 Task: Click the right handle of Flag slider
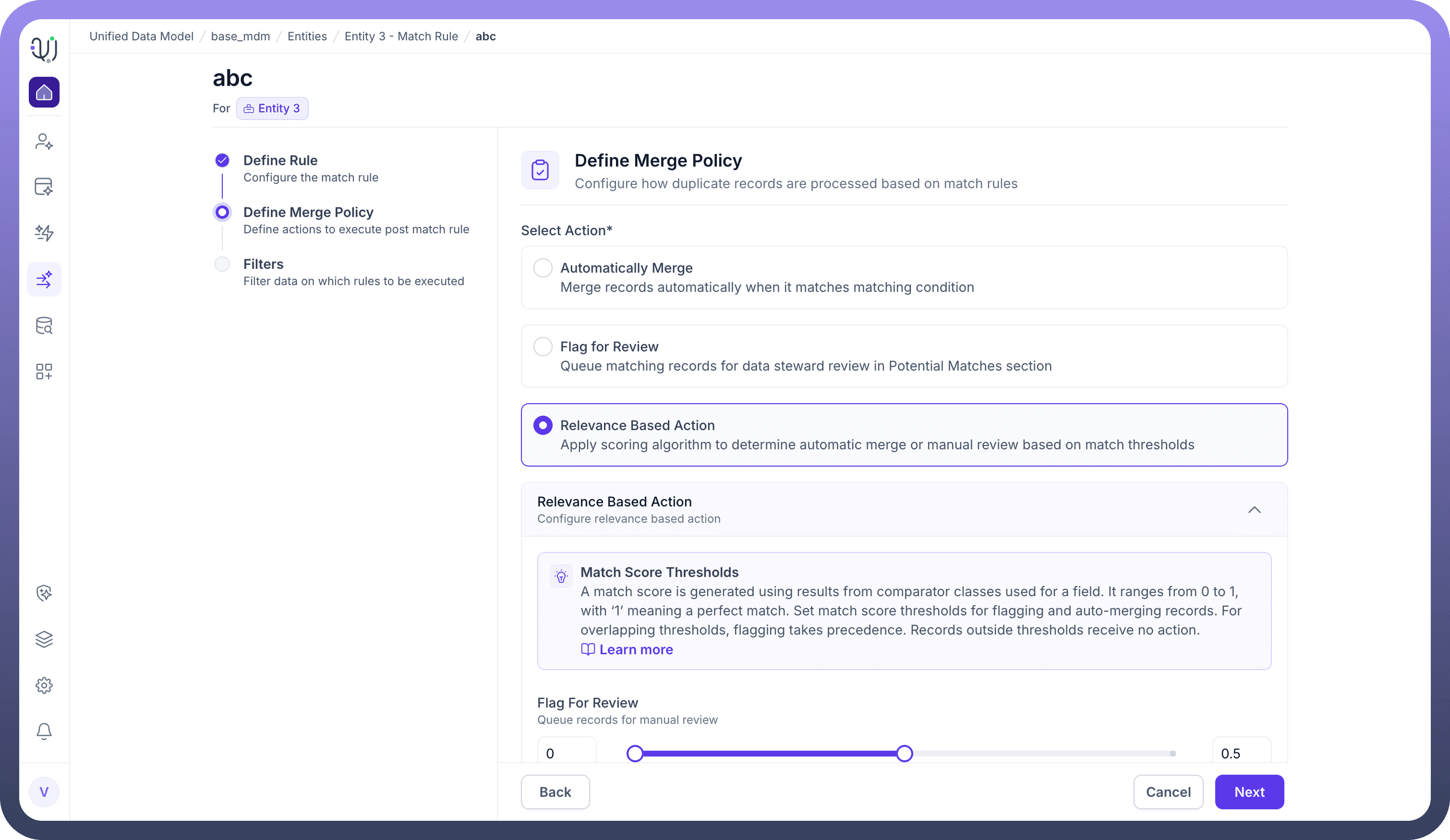click(x=904, y=753)
